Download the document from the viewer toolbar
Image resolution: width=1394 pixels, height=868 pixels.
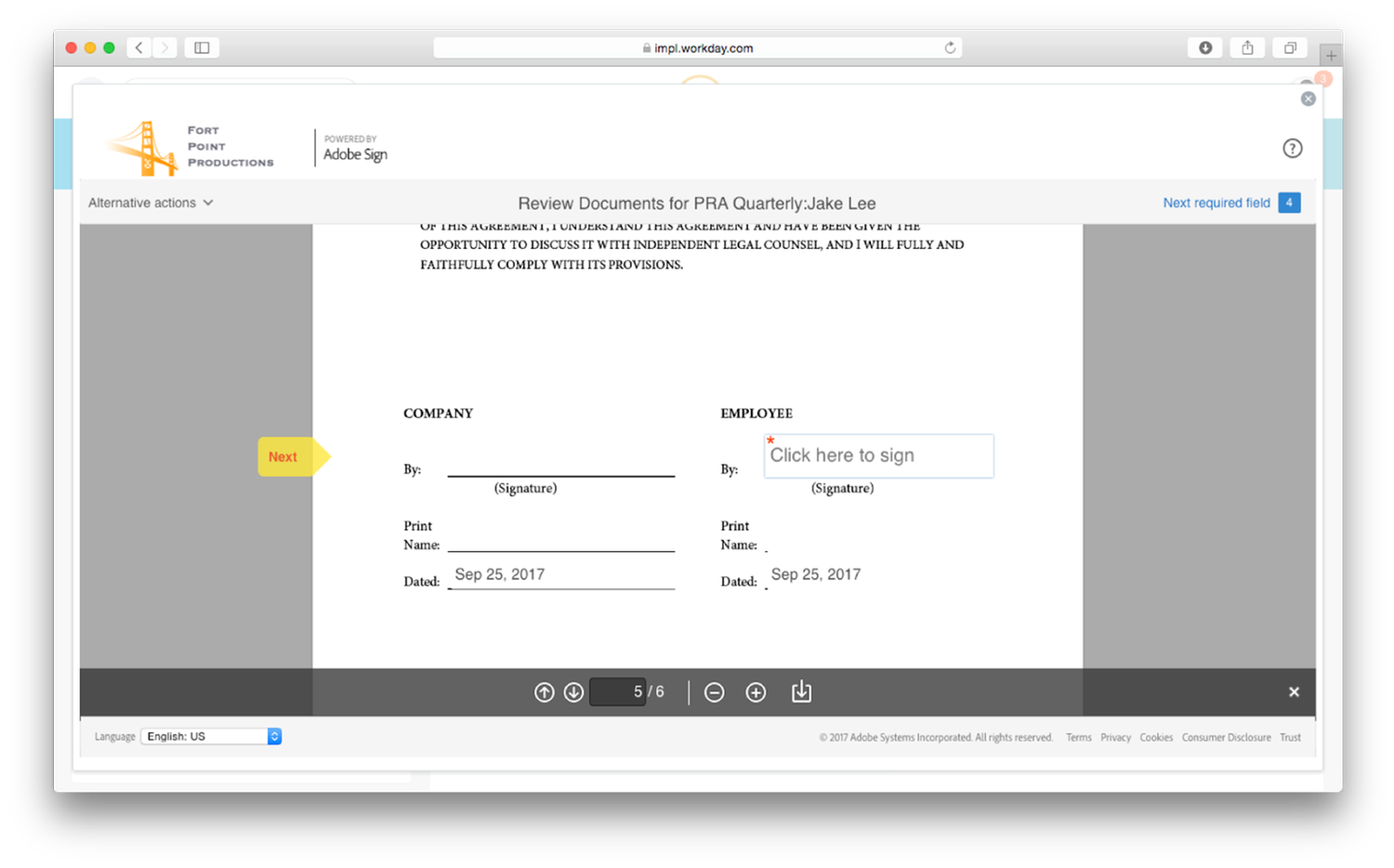coord(801,691)
